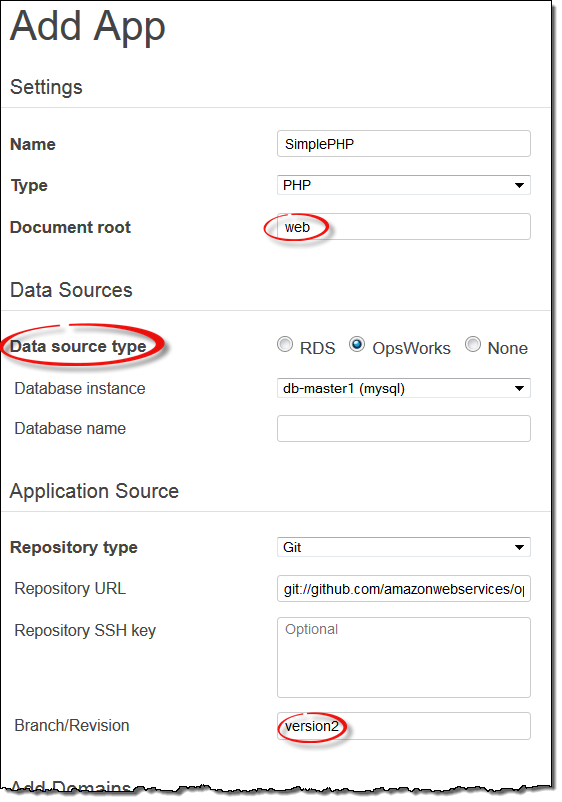Viewport: 562px width, 802px height.
Task: Click the Name label text
Action: point(33,144)
